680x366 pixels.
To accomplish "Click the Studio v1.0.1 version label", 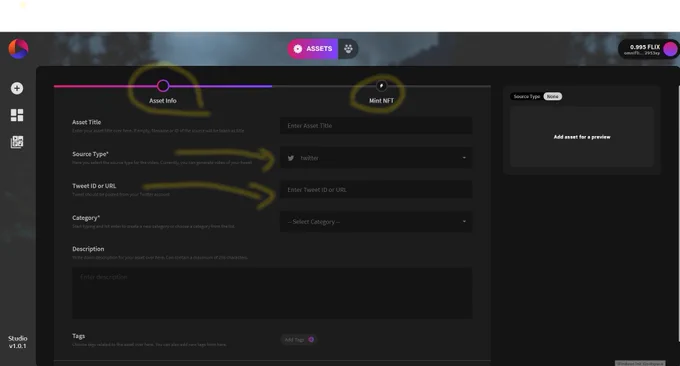I will pyautogui.click(x=18, y=342).
